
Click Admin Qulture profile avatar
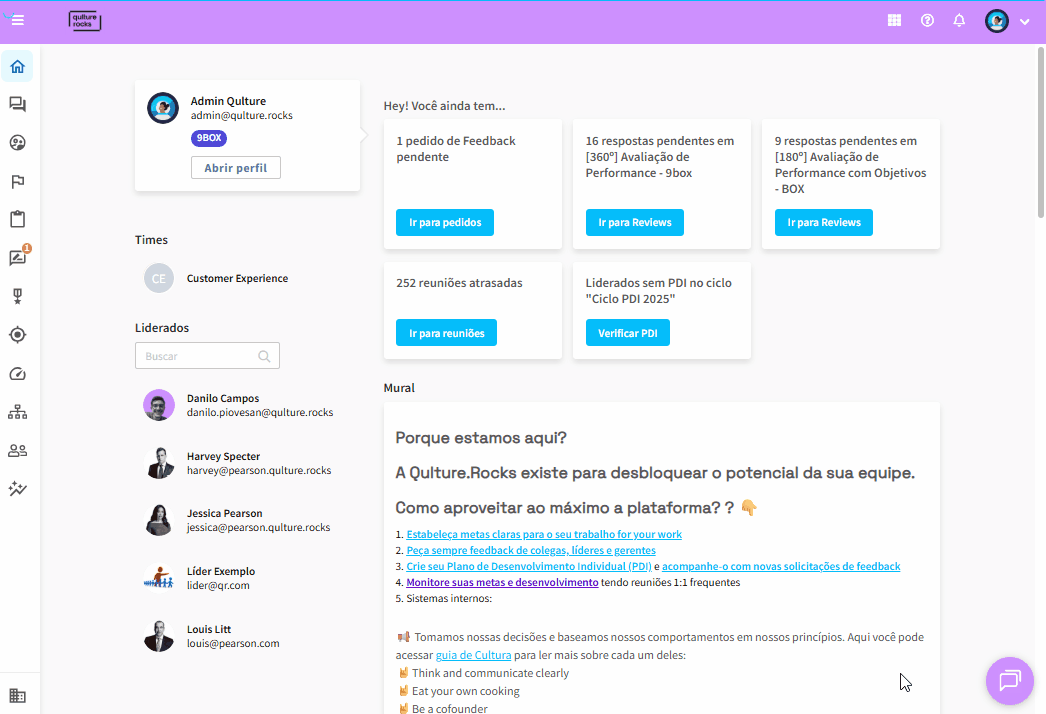coord(163,108)
